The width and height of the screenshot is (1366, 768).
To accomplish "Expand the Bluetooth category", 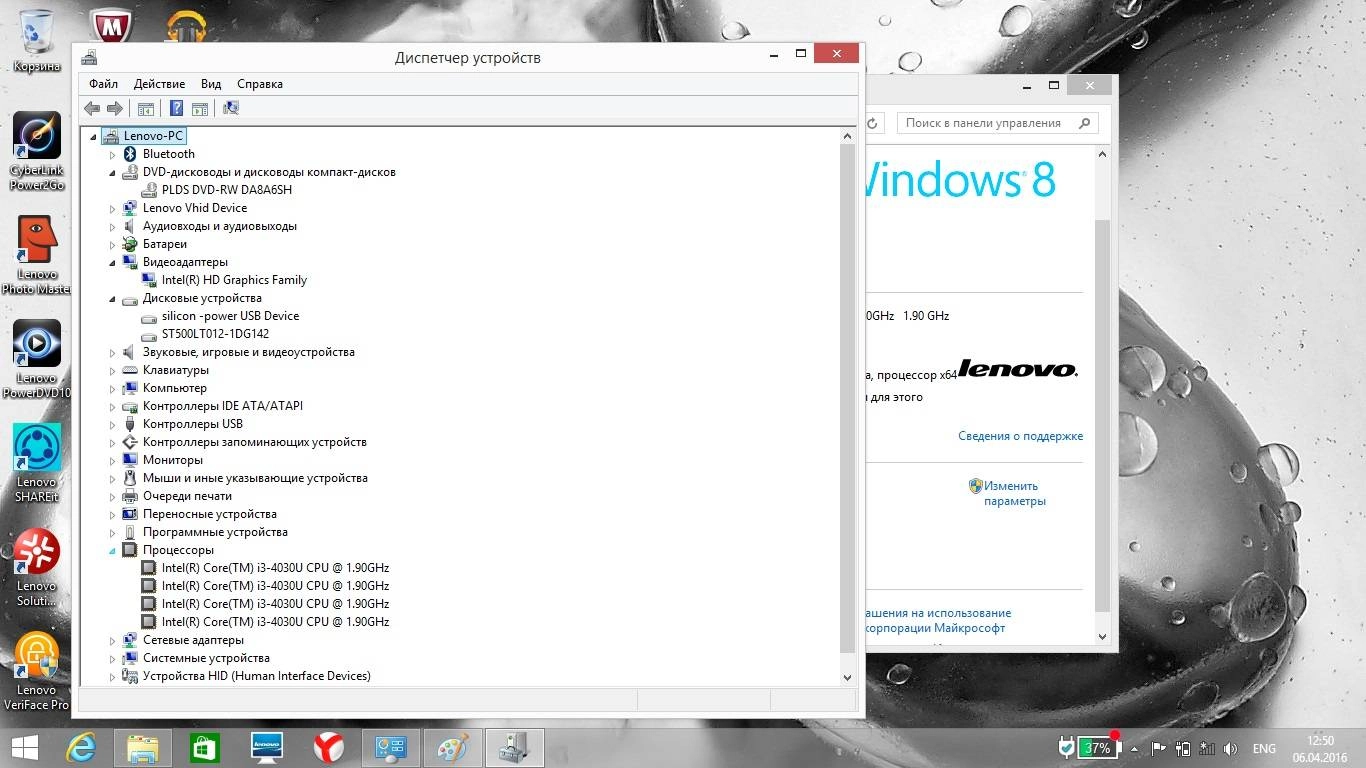I will click(x=112, y=154).
